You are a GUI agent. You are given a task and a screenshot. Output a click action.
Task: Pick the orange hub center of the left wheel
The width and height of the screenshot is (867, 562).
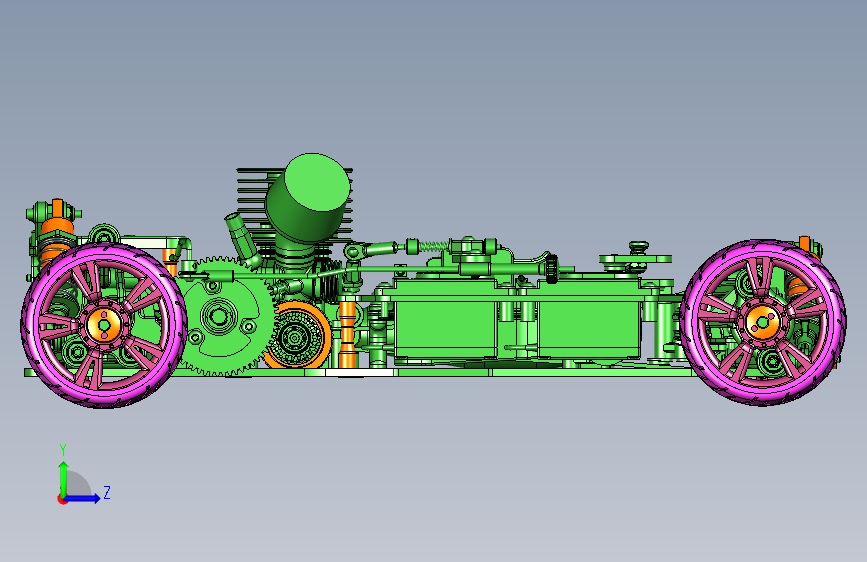pyautogui.click(x=103, y=325)
